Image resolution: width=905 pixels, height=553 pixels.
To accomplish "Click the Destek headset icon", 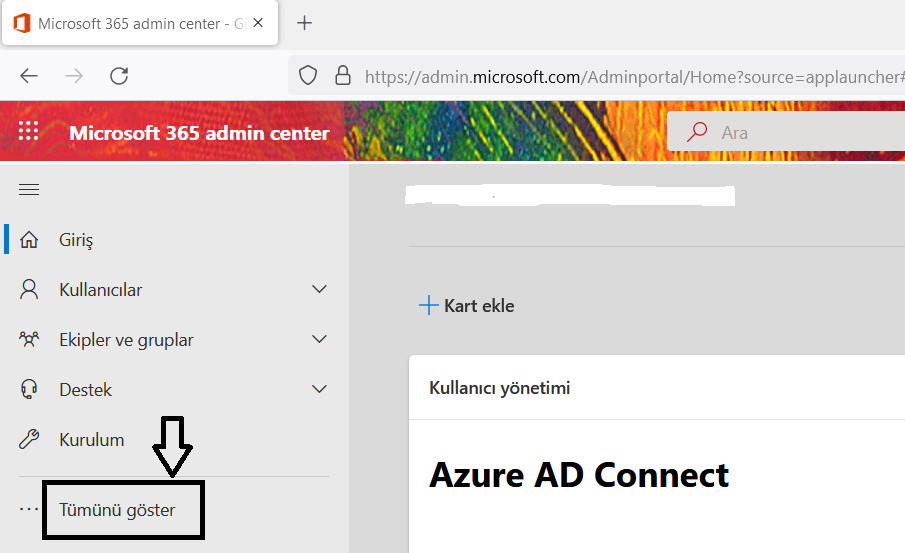I will click(x=29, y=389).
